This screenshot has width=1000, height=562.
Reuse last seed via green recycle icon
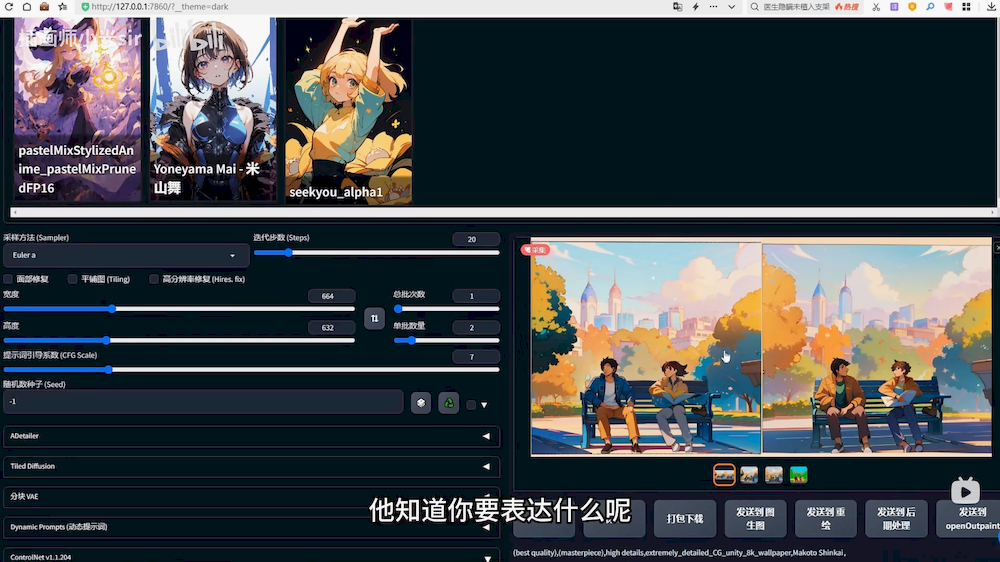(449, 402)
